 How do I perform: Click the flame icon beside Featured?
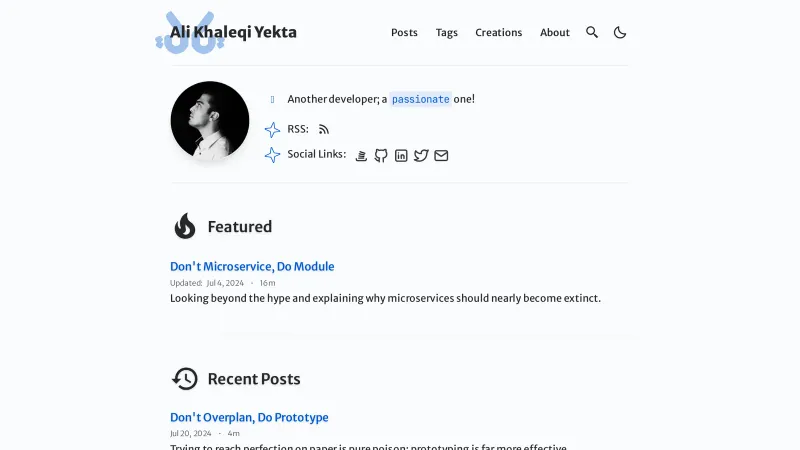185,227
